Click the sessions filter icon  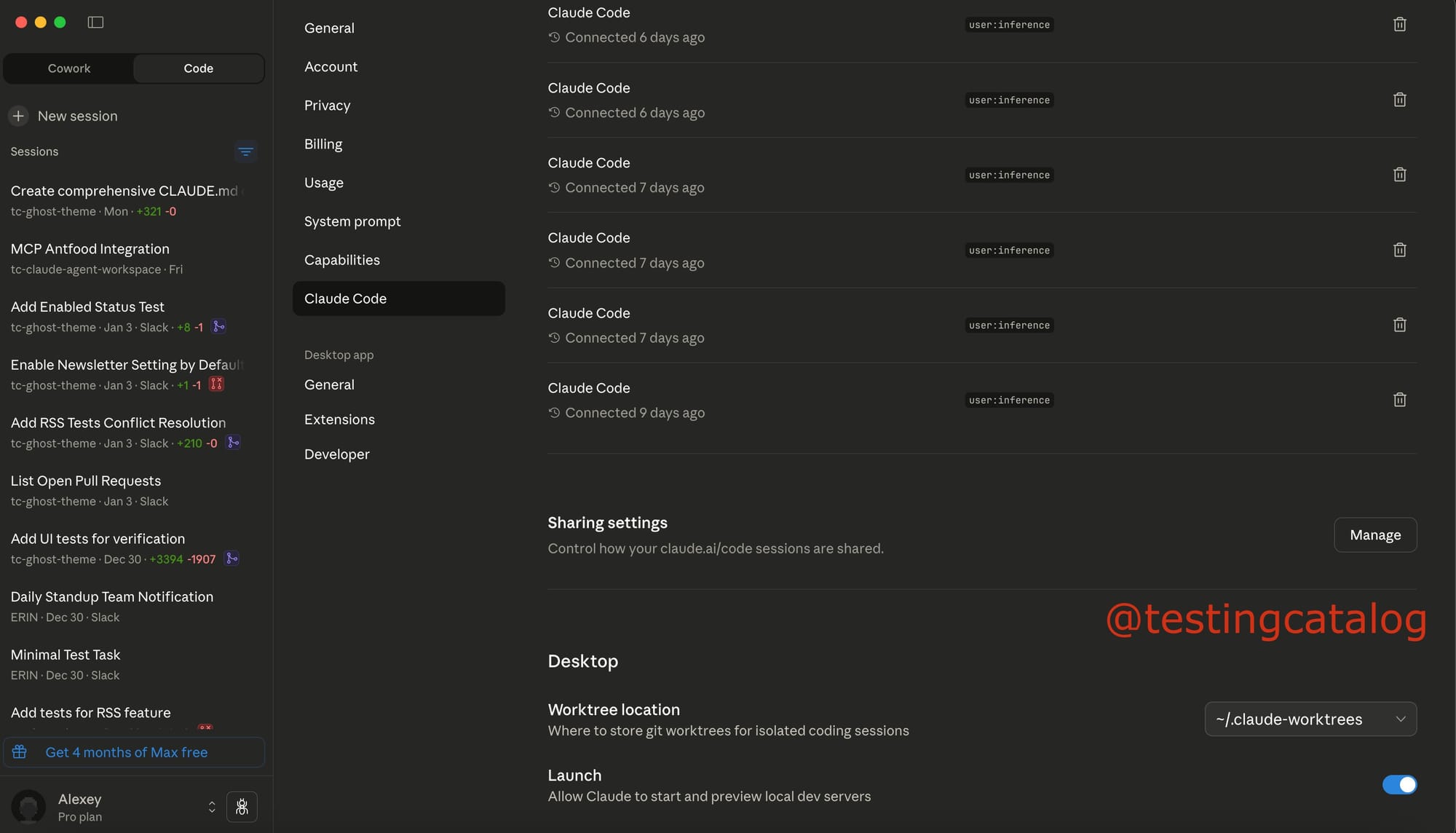(x=245, y=151)
